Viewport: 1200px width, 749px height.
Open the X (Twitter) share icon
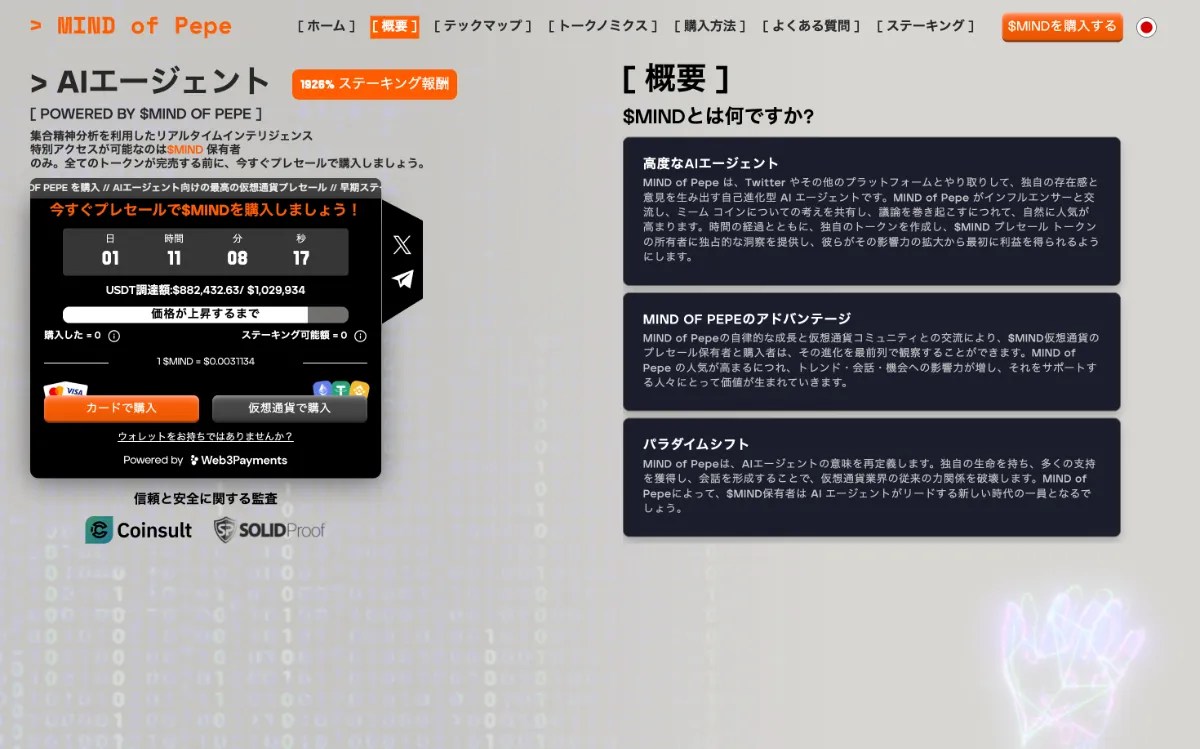(401, 244)
